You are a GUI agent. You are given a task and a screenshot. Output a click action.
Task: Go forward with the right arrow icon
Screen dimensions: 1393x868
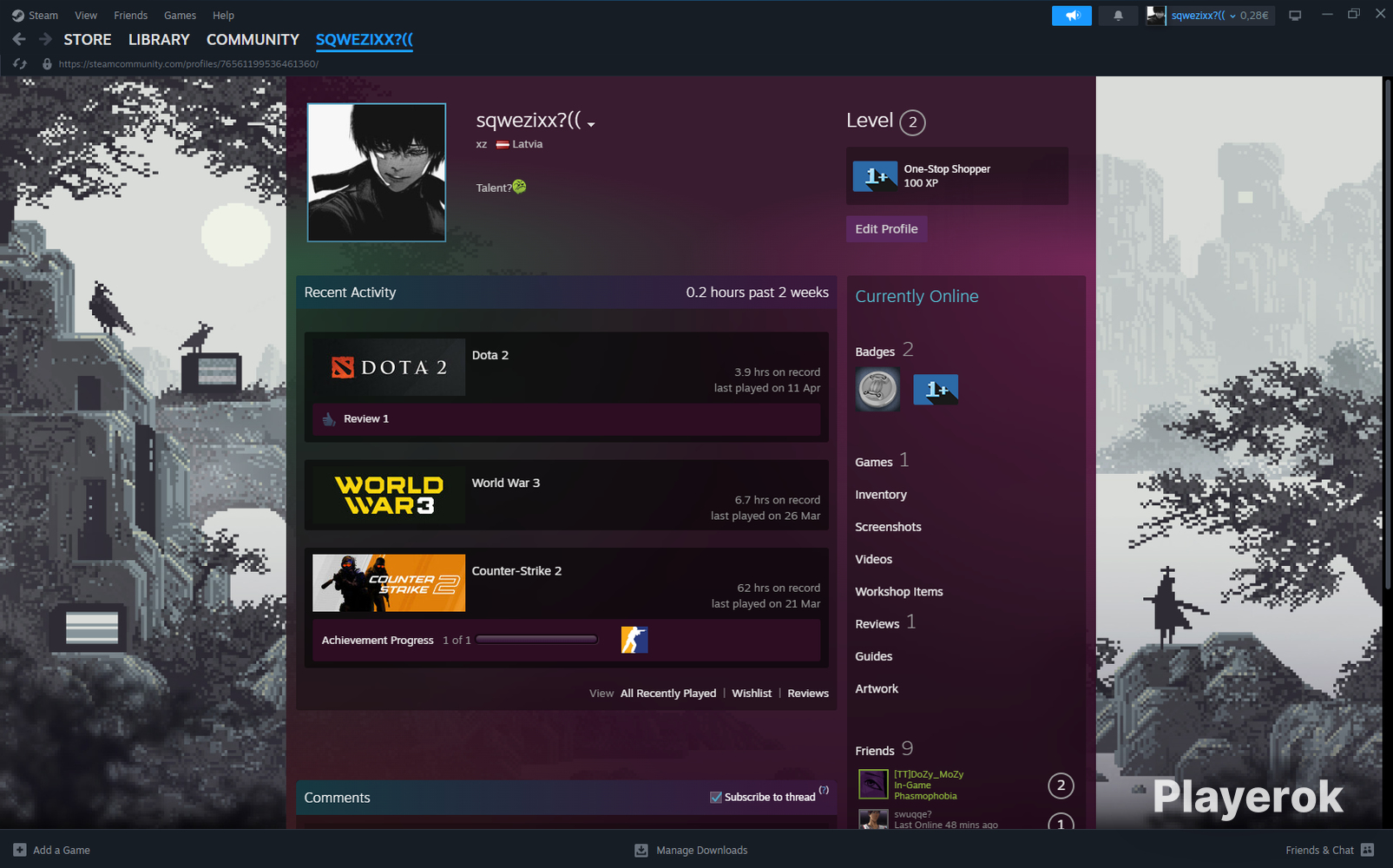46,39
